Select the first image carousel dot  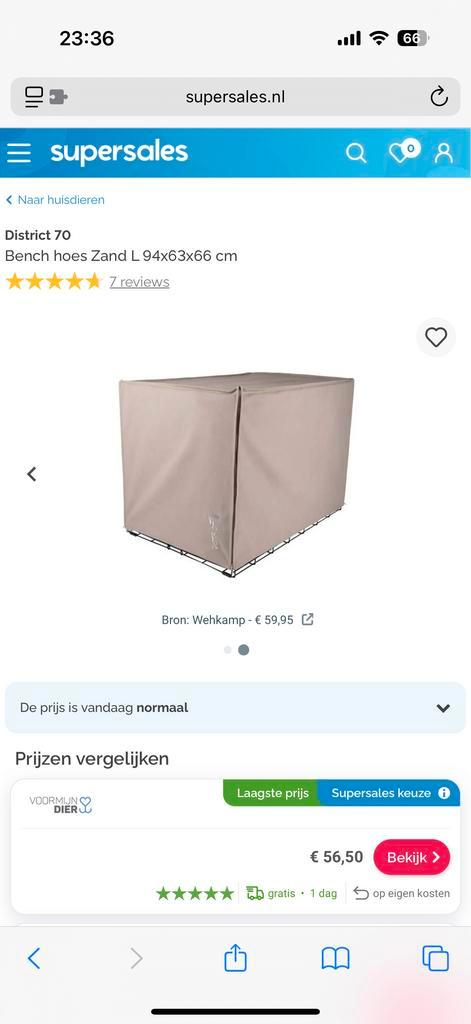(x=227, y=650)
